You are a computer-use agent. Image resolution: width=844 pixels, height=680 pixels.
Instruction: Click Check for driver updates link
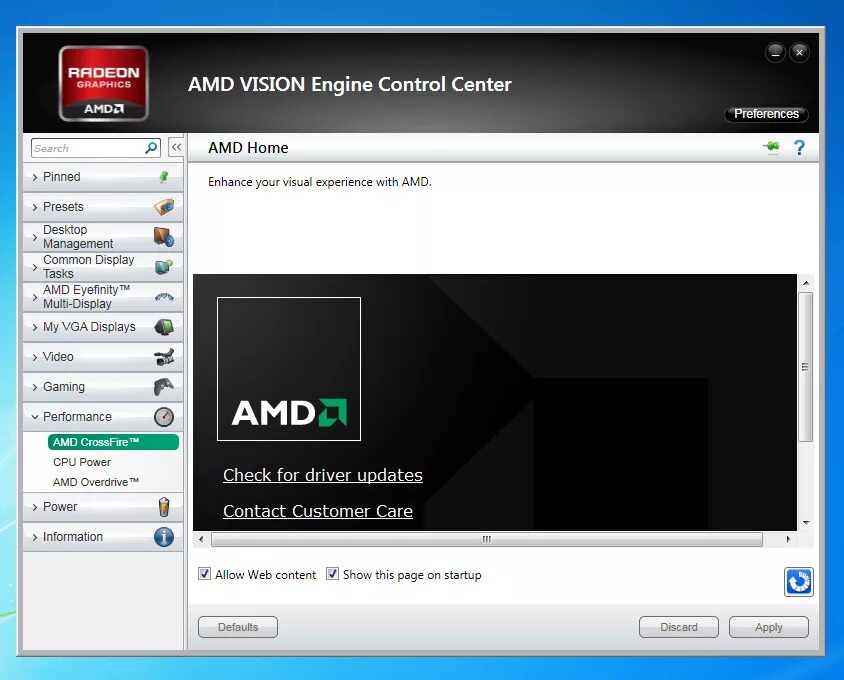(323, 475)
